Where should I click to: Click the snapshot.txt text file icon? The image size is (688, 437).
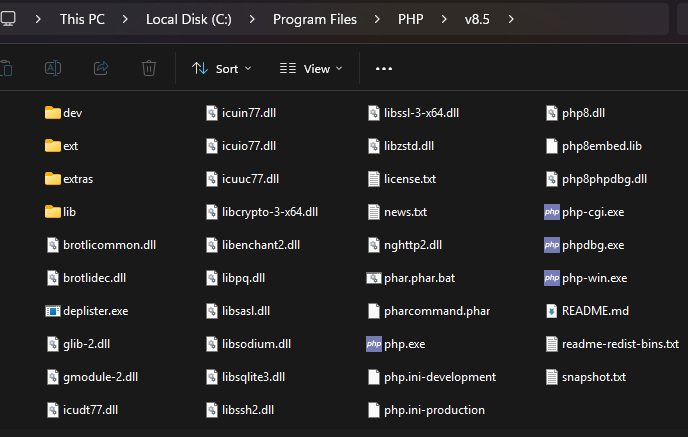(x=552, y=377)
